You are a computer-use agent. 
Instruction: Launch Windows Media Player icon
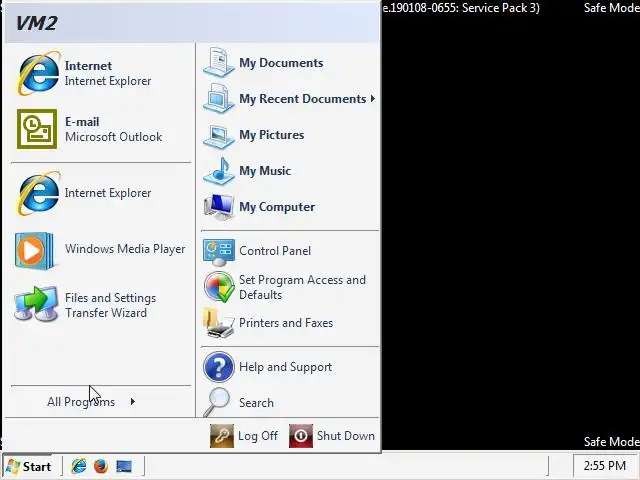(34, 251)
